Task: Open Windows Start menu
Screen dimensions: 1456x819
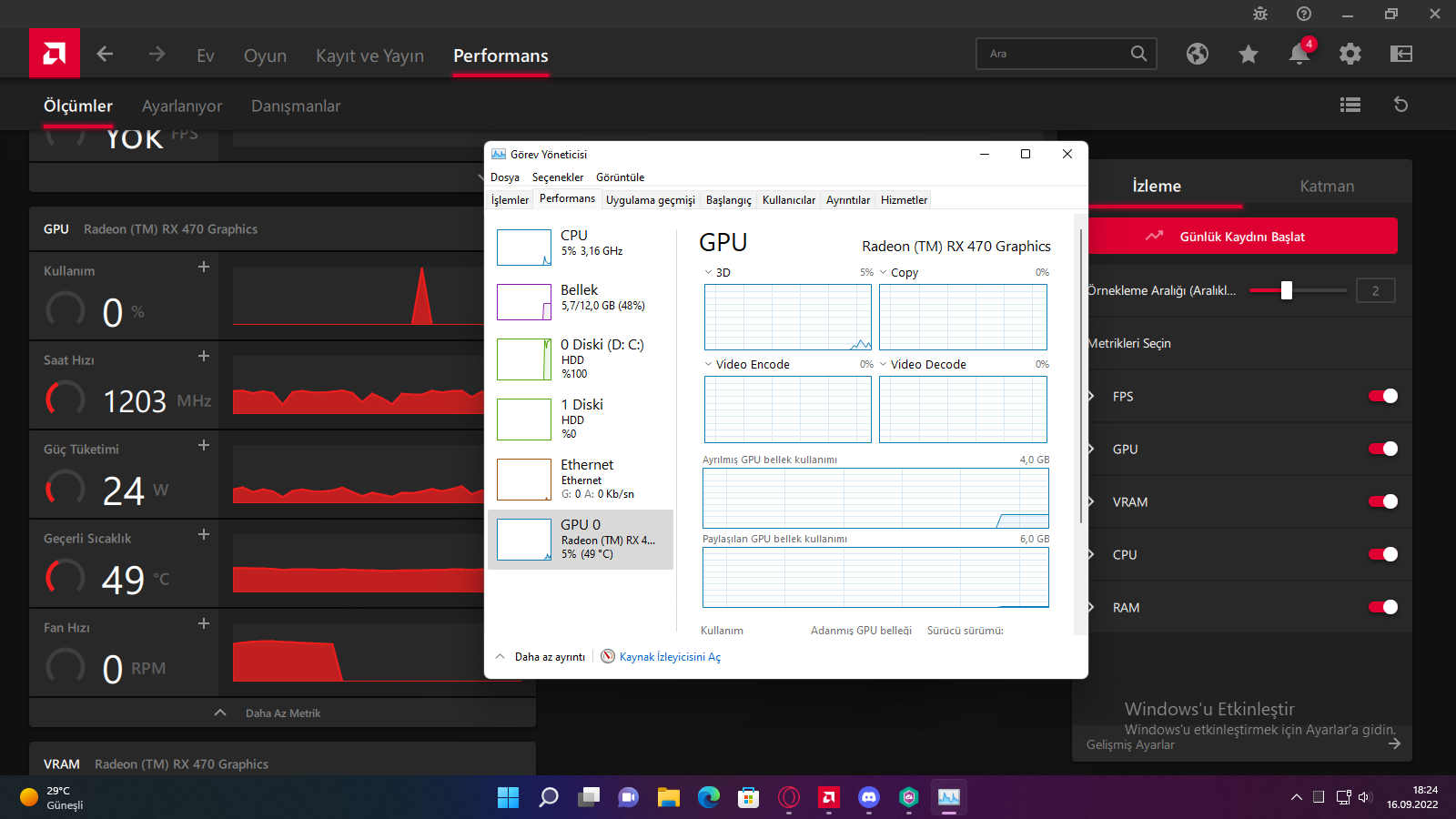Action: click(508, 797)
